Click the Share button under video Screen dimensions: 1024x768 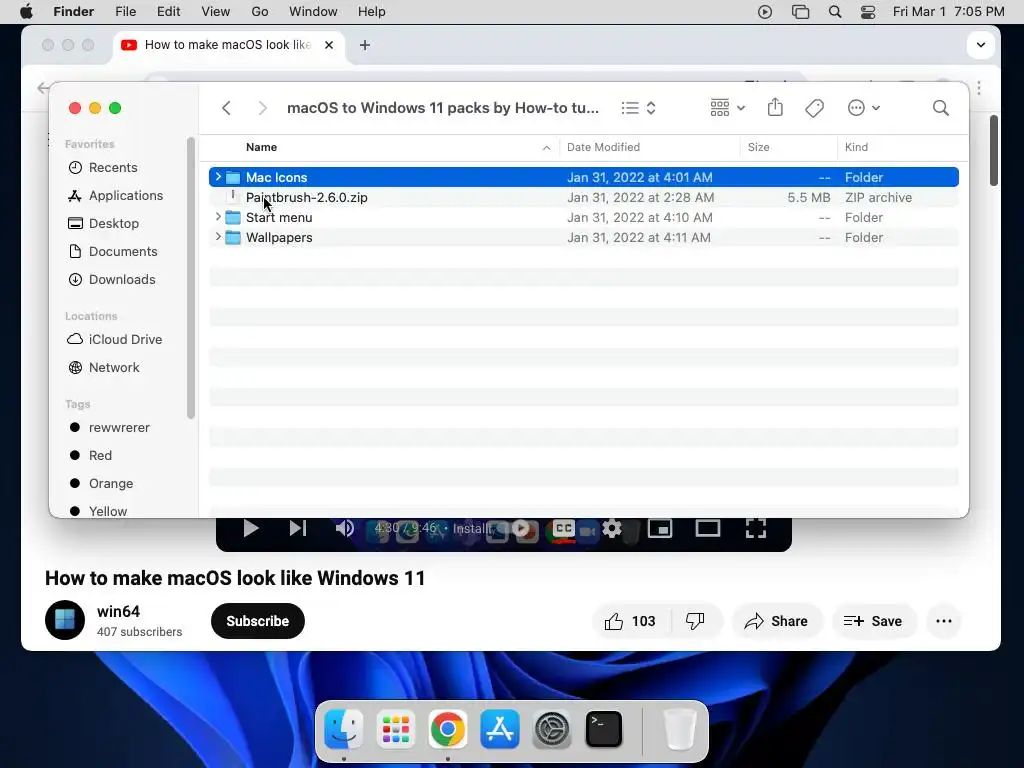point(776,621)
